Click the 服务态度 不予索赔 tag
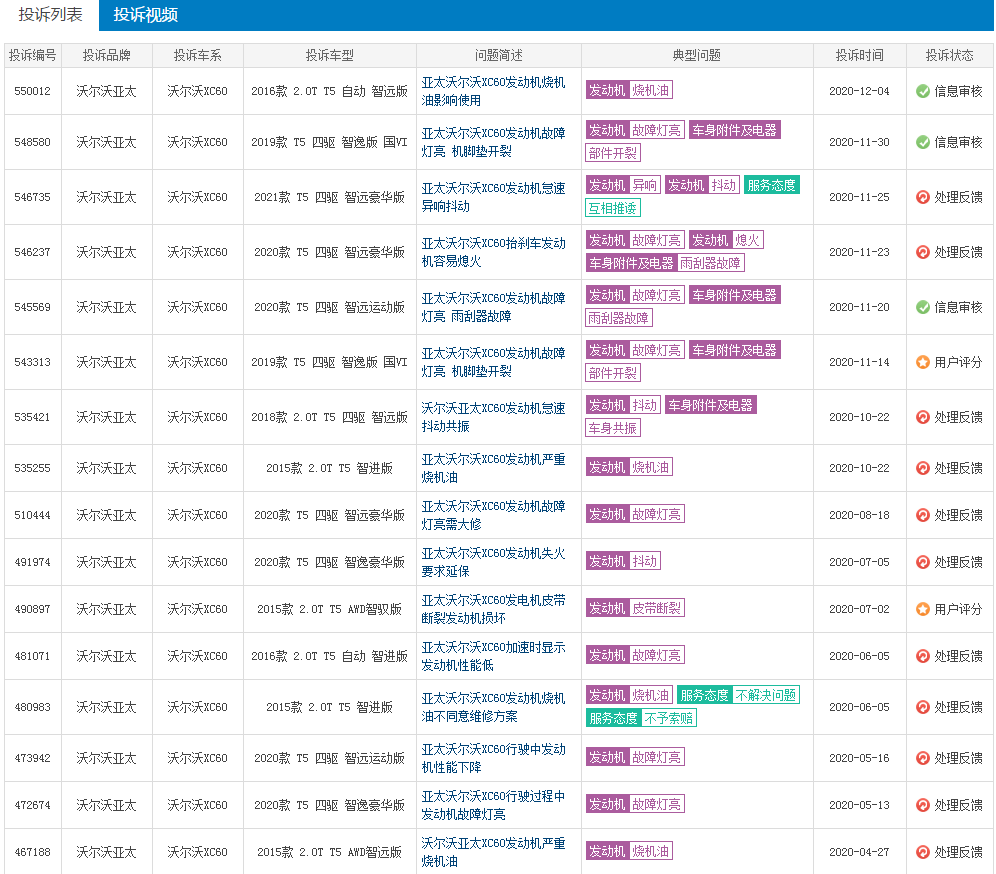Screen dimensions: 996x874 click(x=641, y=718)
